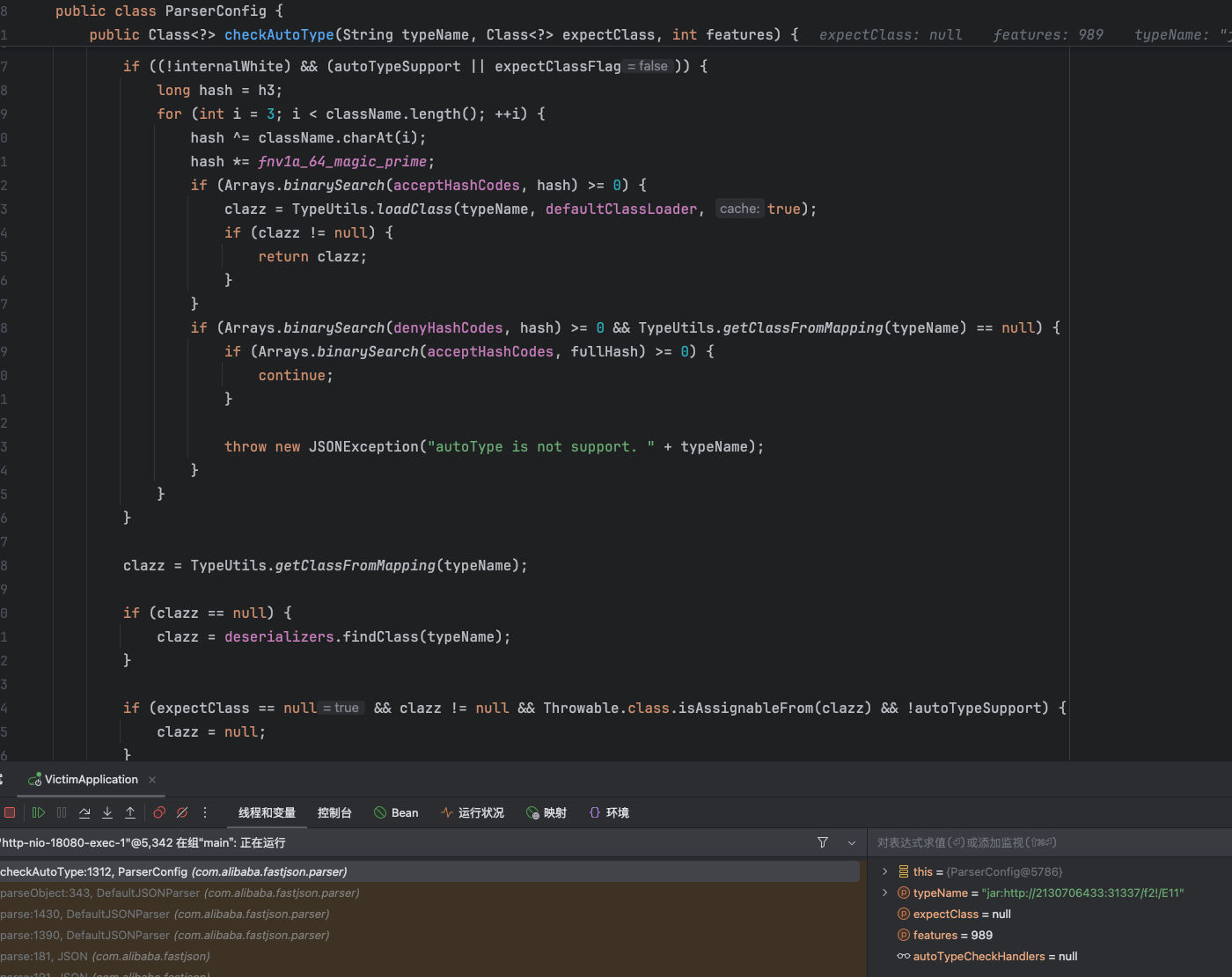Open the 控制台 console tab
This screenshot has height=977, width=1232.
point(334,812)
